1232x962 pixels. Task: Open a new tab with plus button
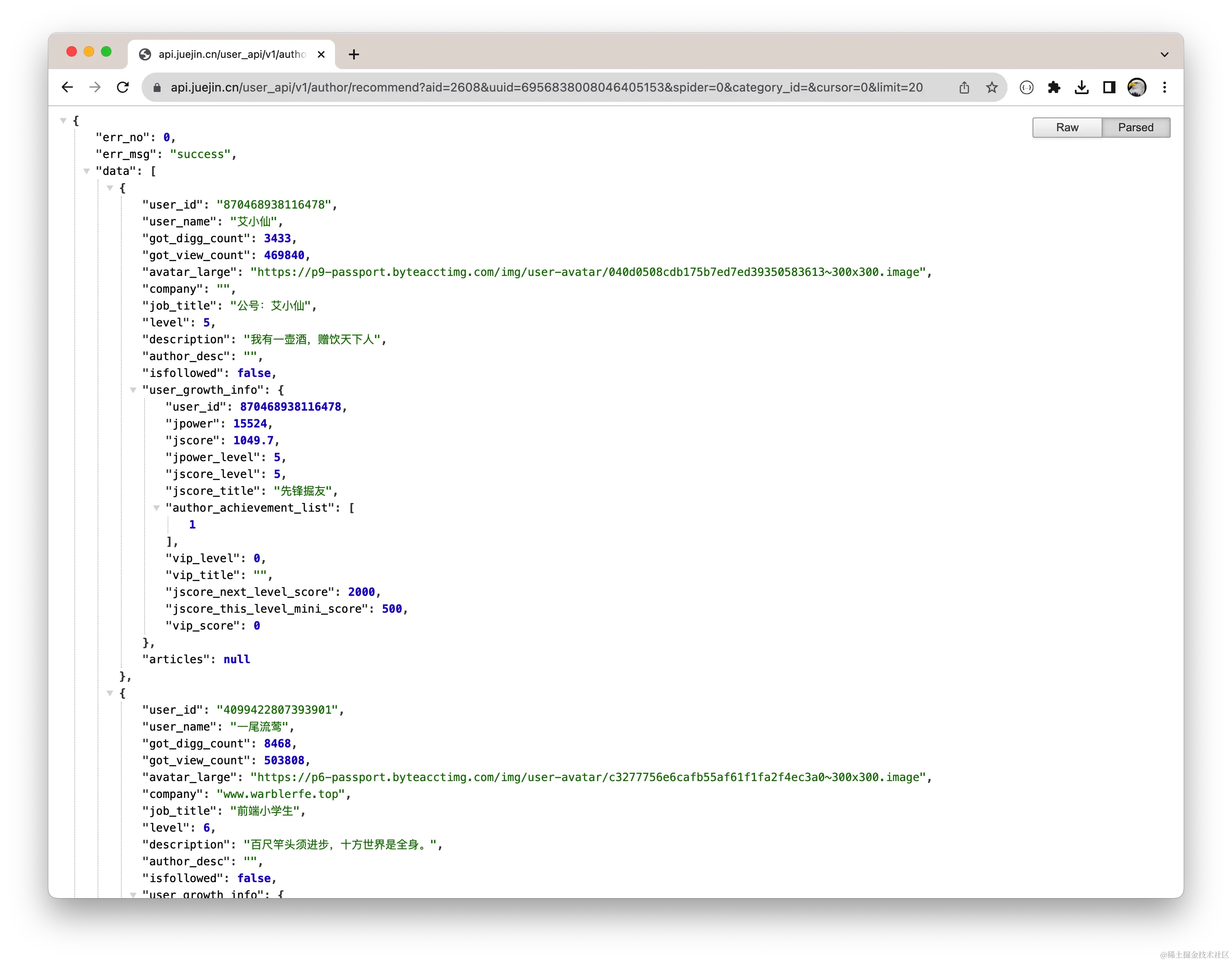(354, 55)
